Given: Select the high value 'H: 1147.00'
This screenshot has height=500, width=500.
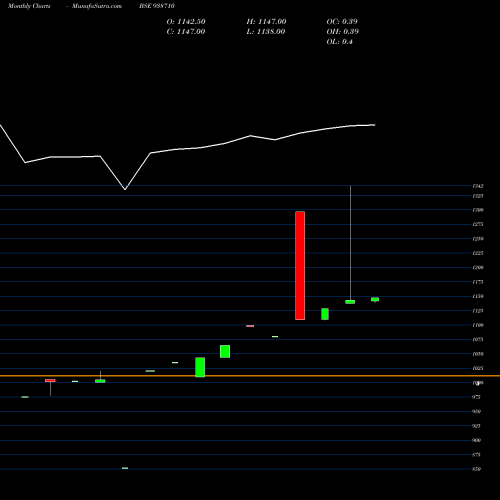Looking at the screenshot, I should pyautogui.click(x=266, y=22).
